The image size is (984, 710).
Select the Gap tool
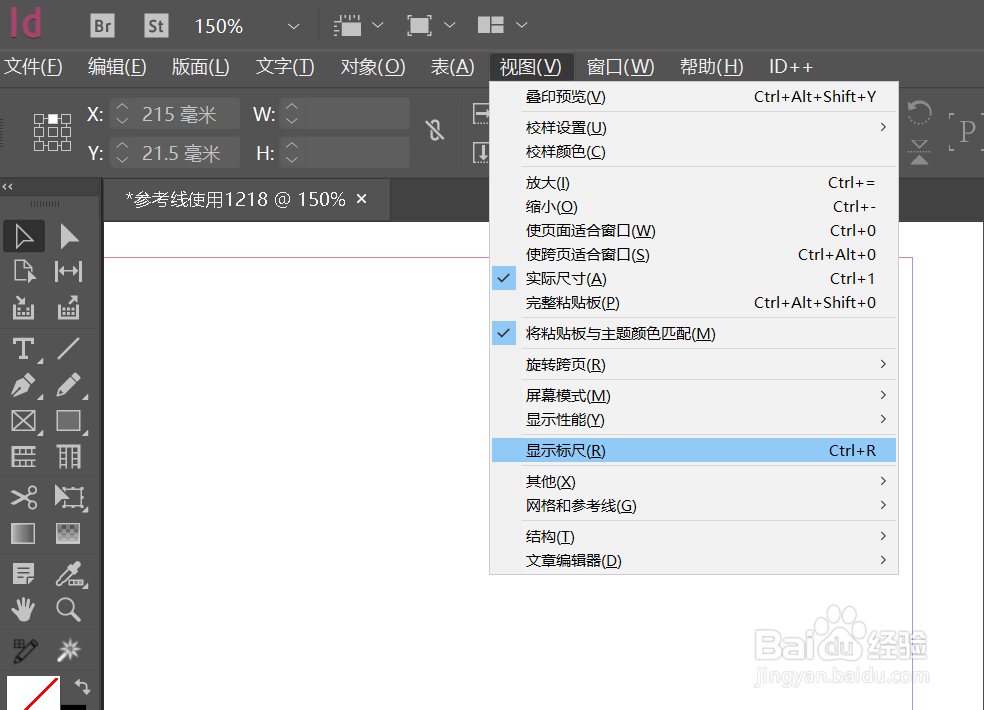(68, 272)
